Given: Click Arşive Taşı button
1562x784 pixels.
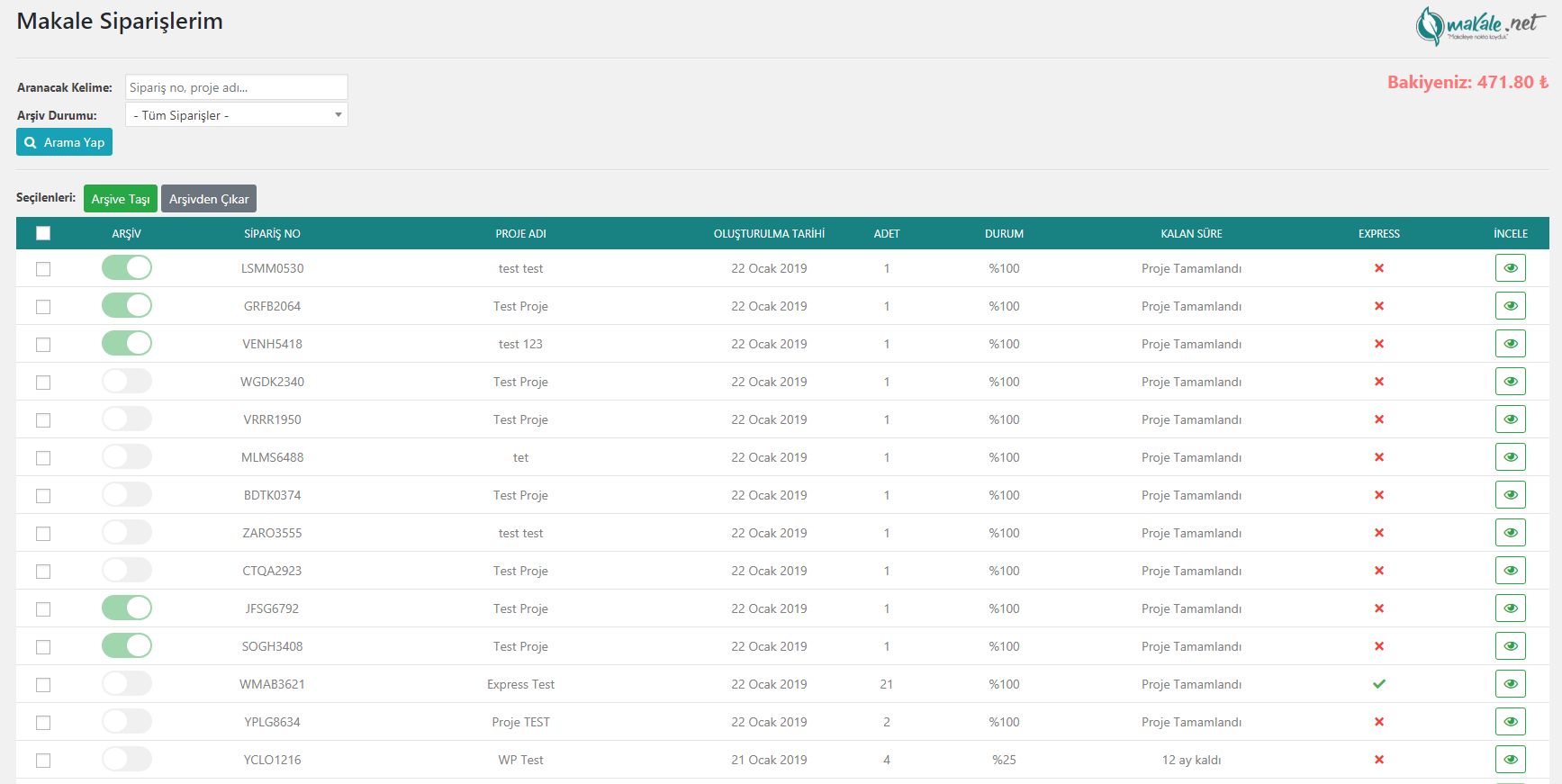Looking at the screenshot, I should click(x=121, y=199).
